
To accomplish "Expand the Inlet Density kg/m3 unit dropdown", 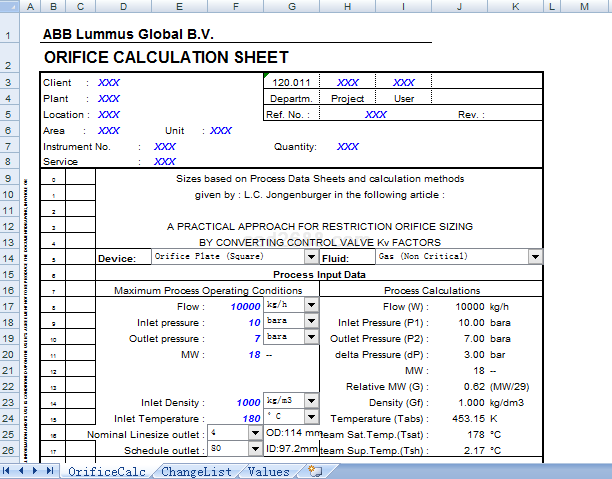I will point(311,401).
